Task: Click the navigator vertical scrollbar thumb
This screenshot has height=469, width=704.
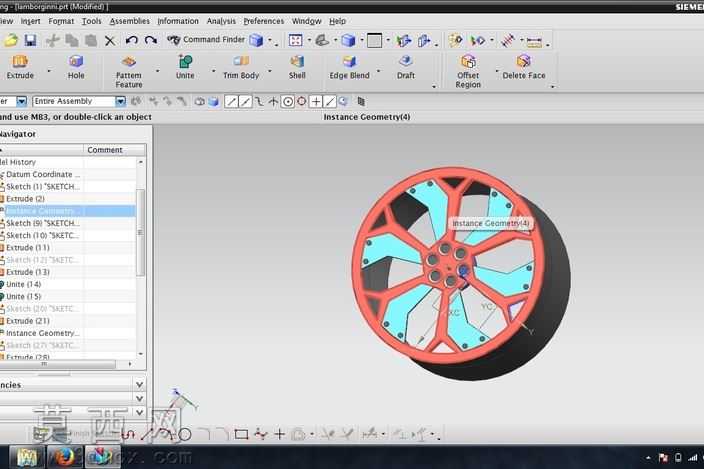Action: [141, 232]
